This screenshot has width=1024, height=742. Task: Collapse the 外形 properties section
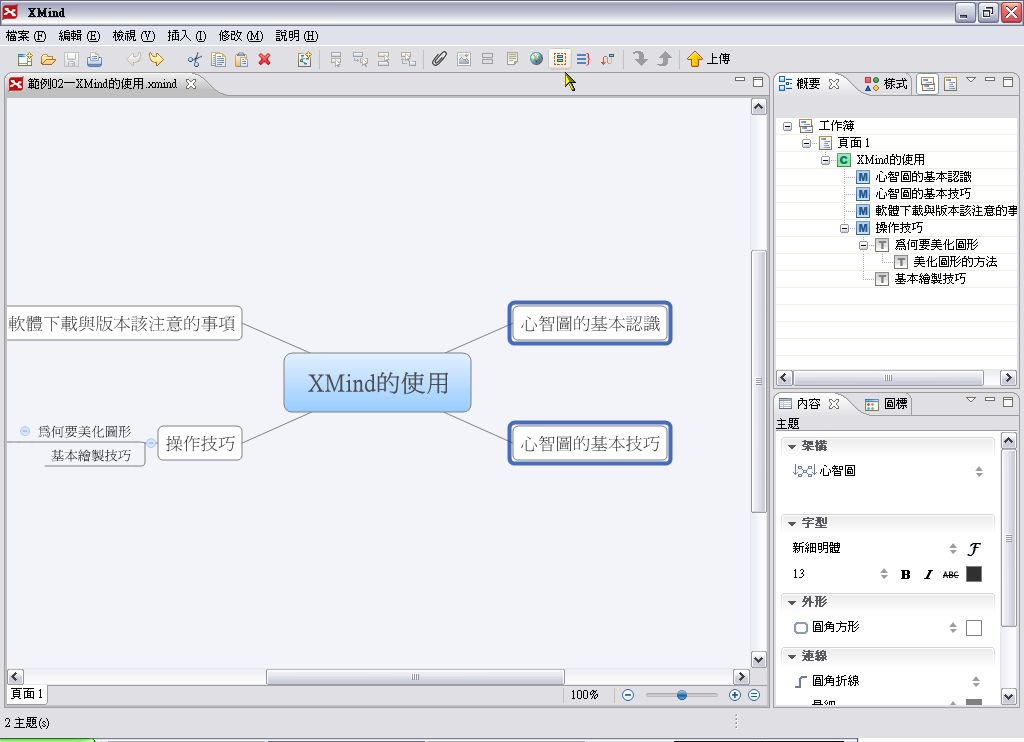tap(792, 603)
